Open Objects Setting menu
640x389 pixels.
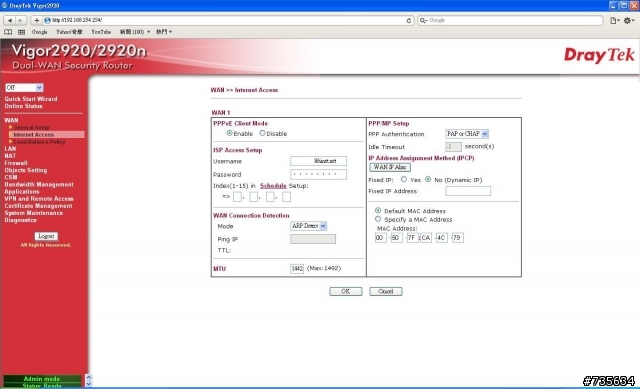[26, 170]
